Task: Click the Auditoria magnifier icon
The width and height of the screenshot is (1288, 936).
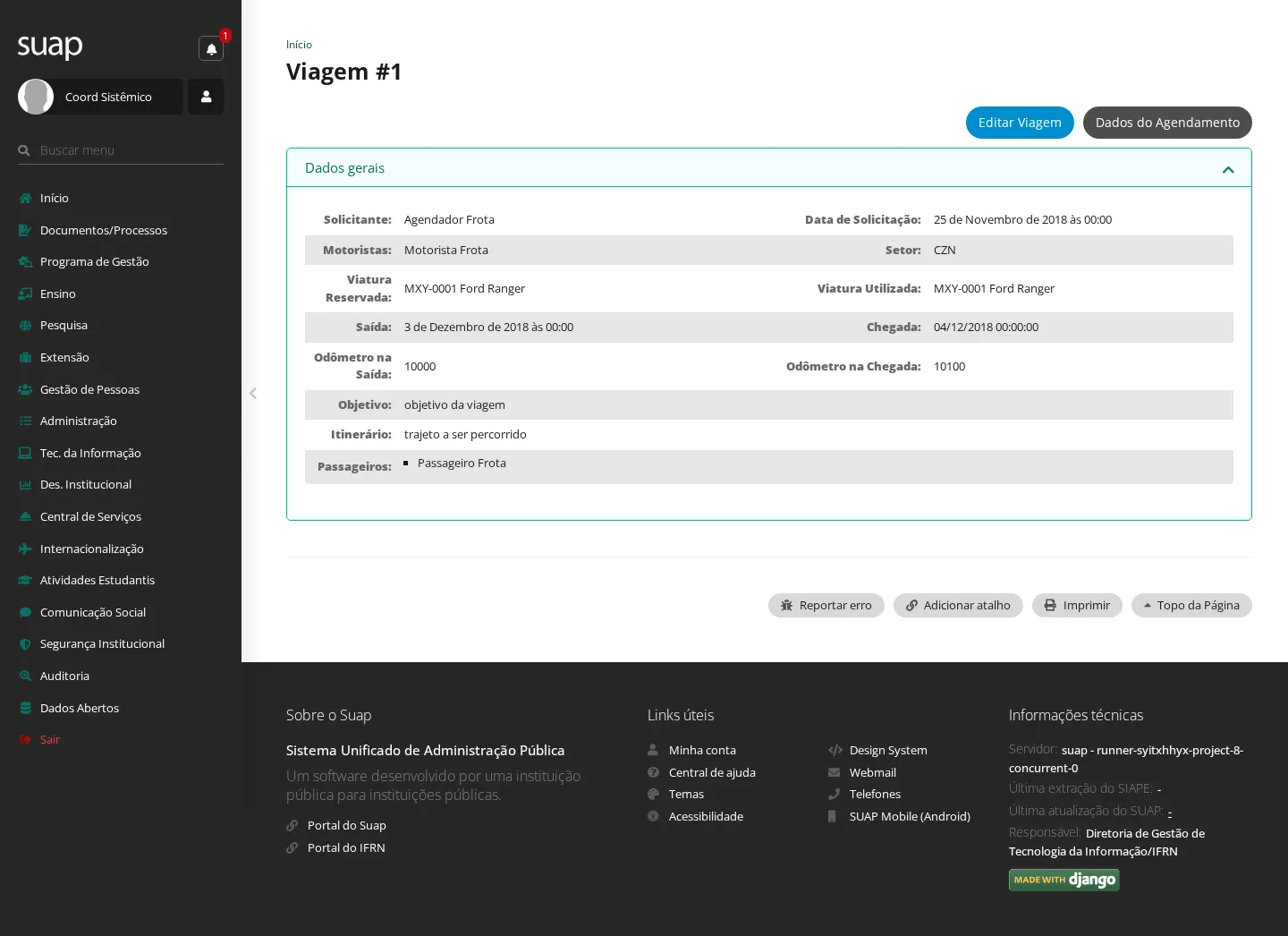Action: [x=25, y=676]
